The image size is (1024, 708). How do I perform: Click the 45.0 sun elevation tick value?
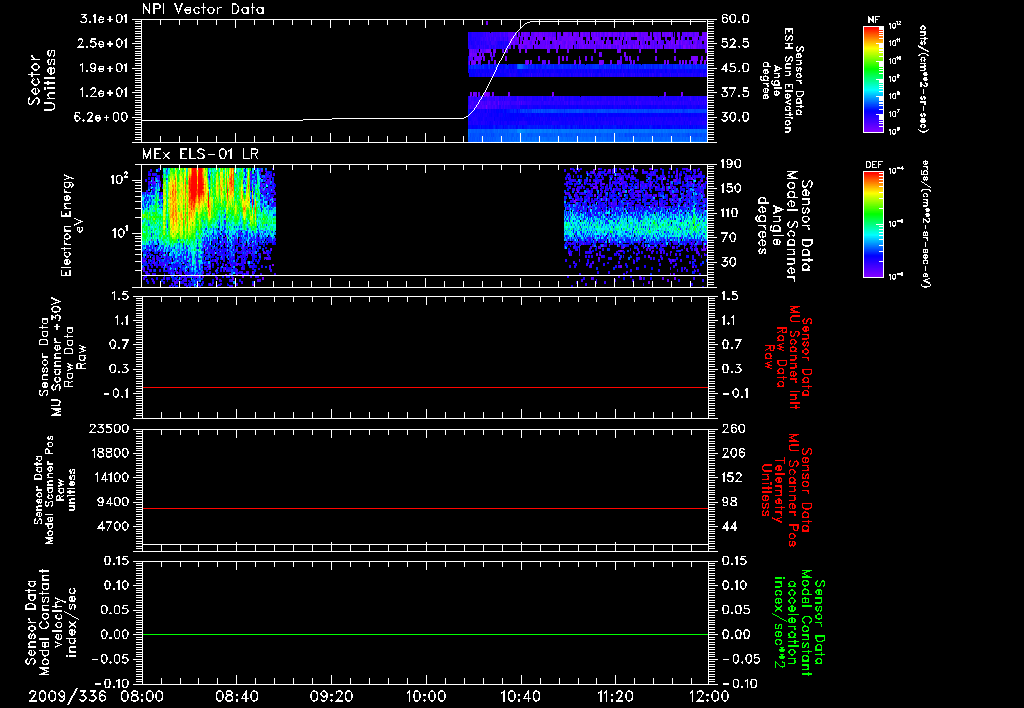click(x=735, y=68)
